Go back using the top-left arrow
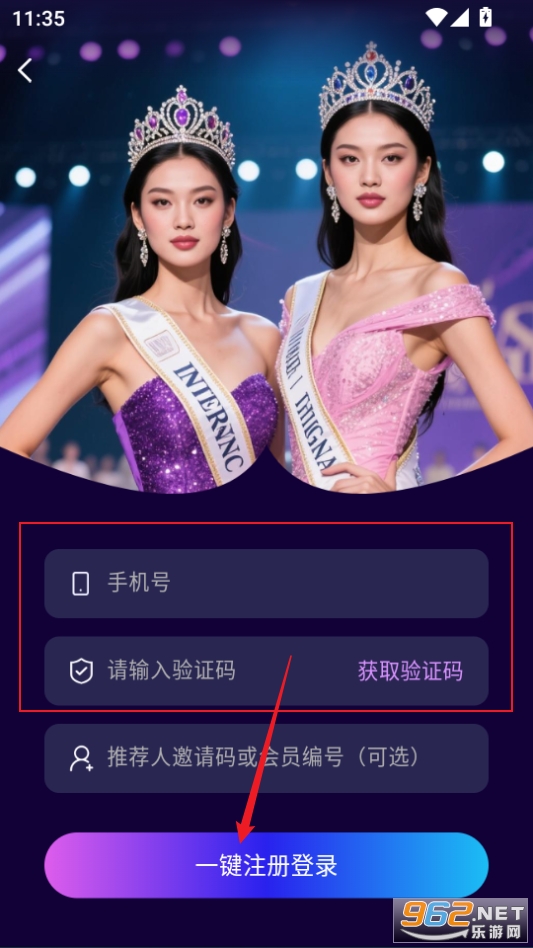Viewport: 533px width, 948px height. tap(25, 71)
